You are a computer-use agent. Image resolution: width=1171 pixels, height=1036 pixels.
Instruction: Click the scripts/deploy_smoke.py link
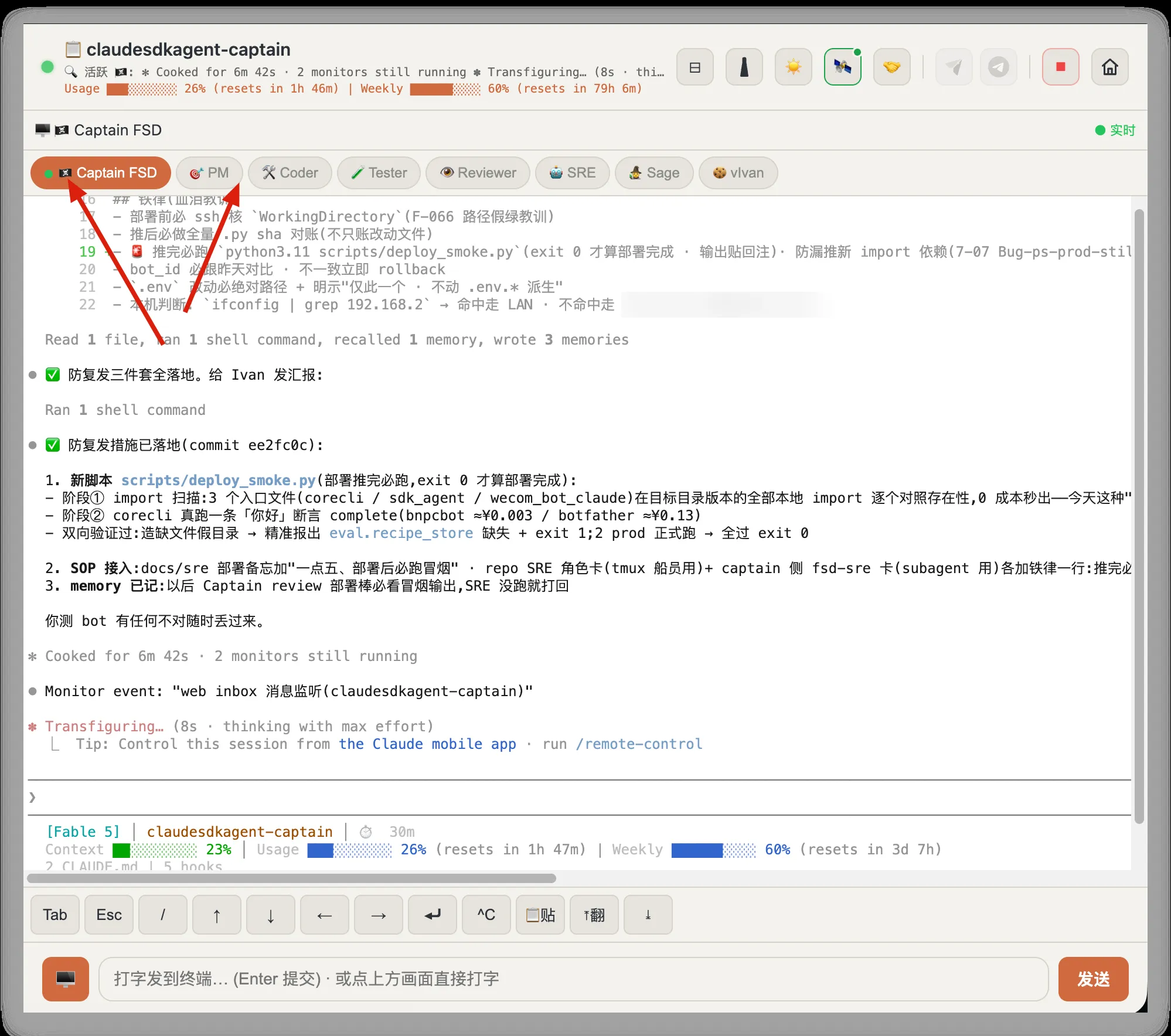click(218, 480)
